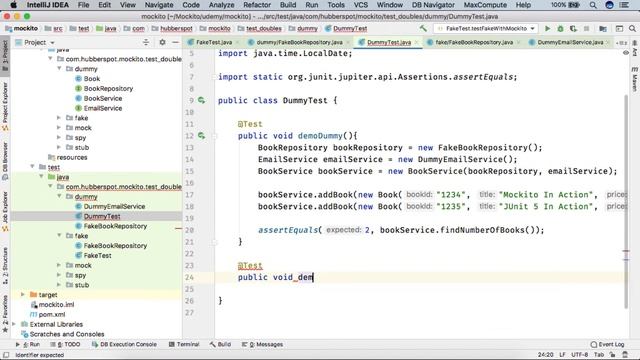Open the Project Explorer side stripe
The height and width of the screenshot is (360, 640).
pyautogui.click(x=5, y=106)
